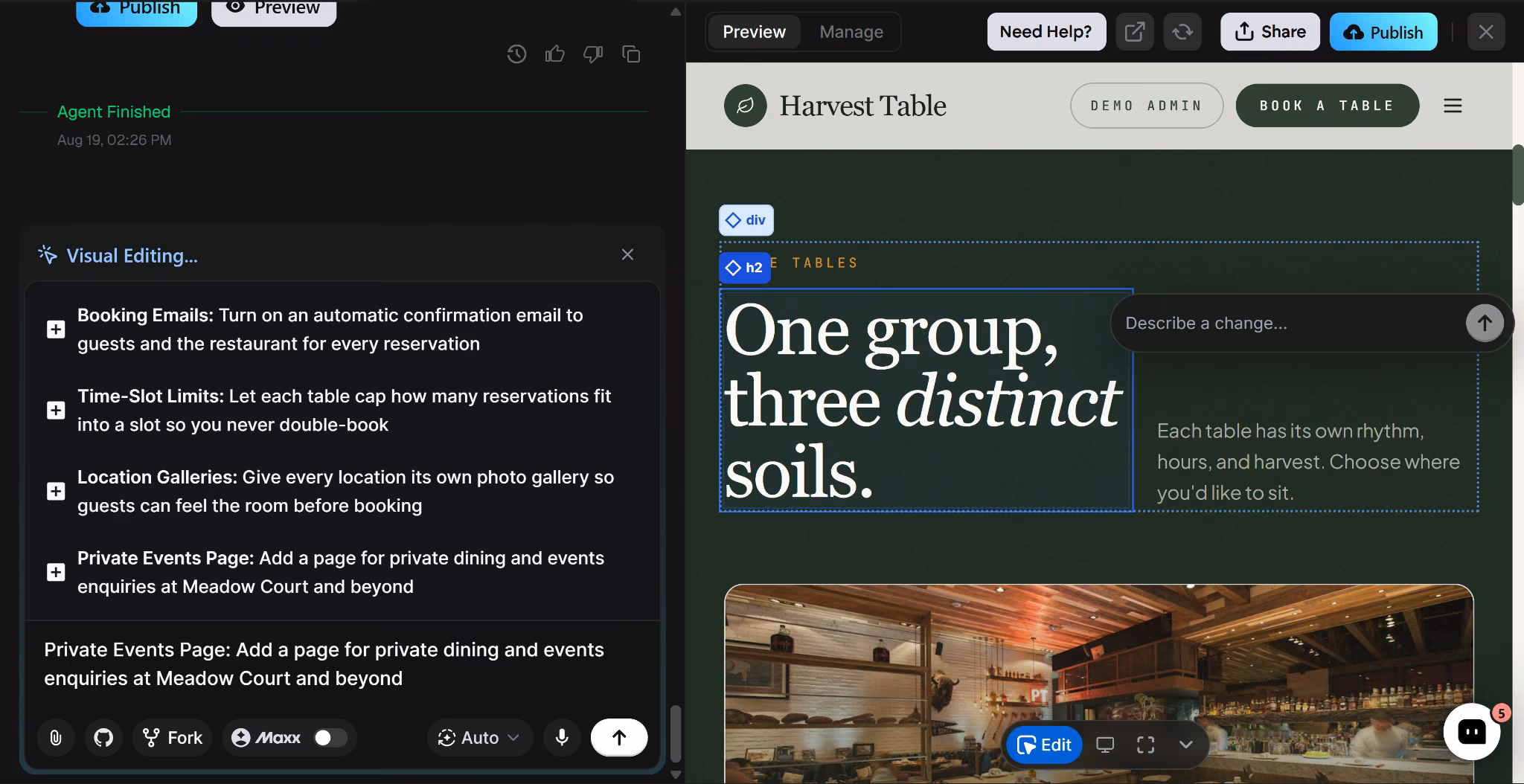Click the 'Each table has its own rhythm' paragraph
The image size is (1524, 784).
tap(1308, 461)
